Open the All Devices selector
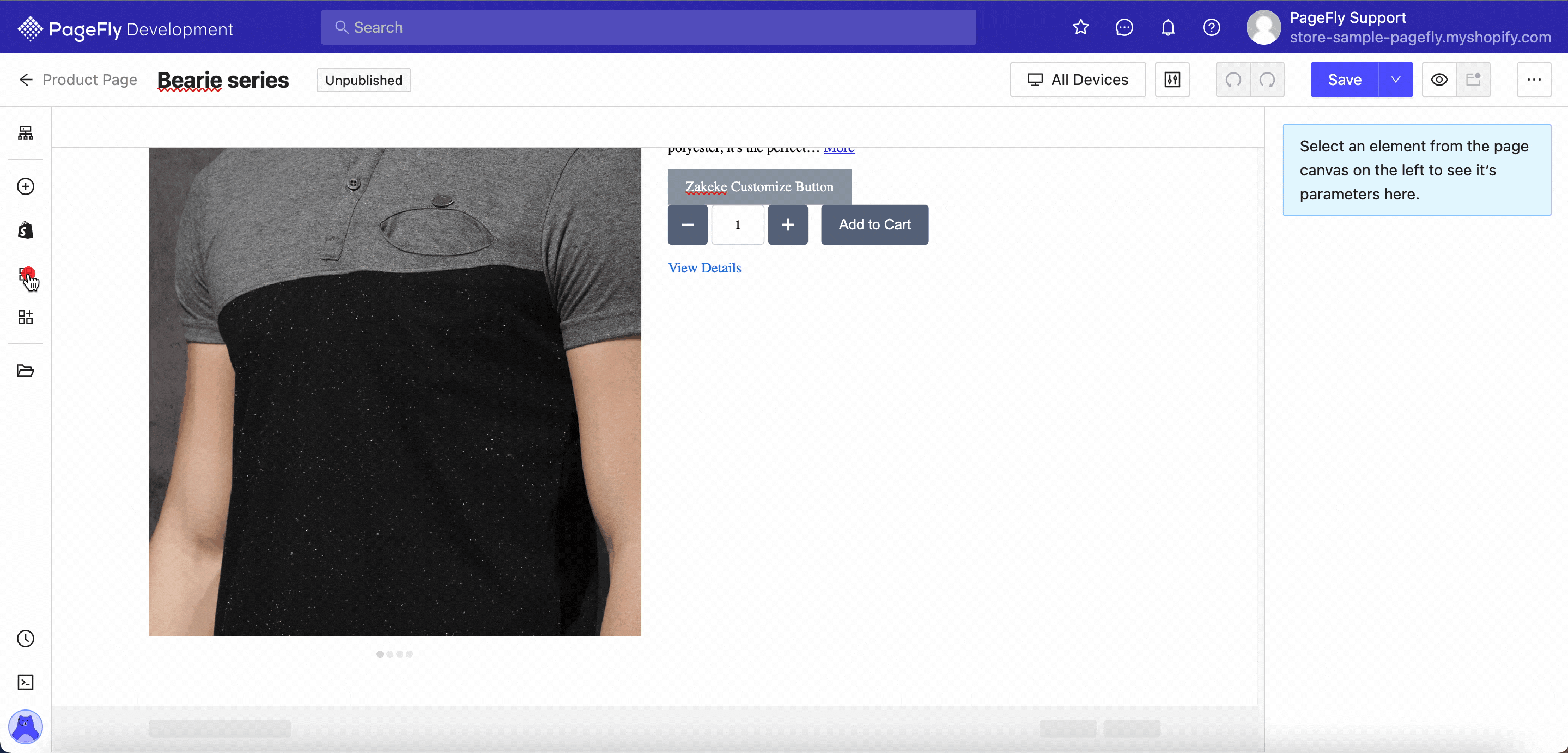 tap(1078, 80)
